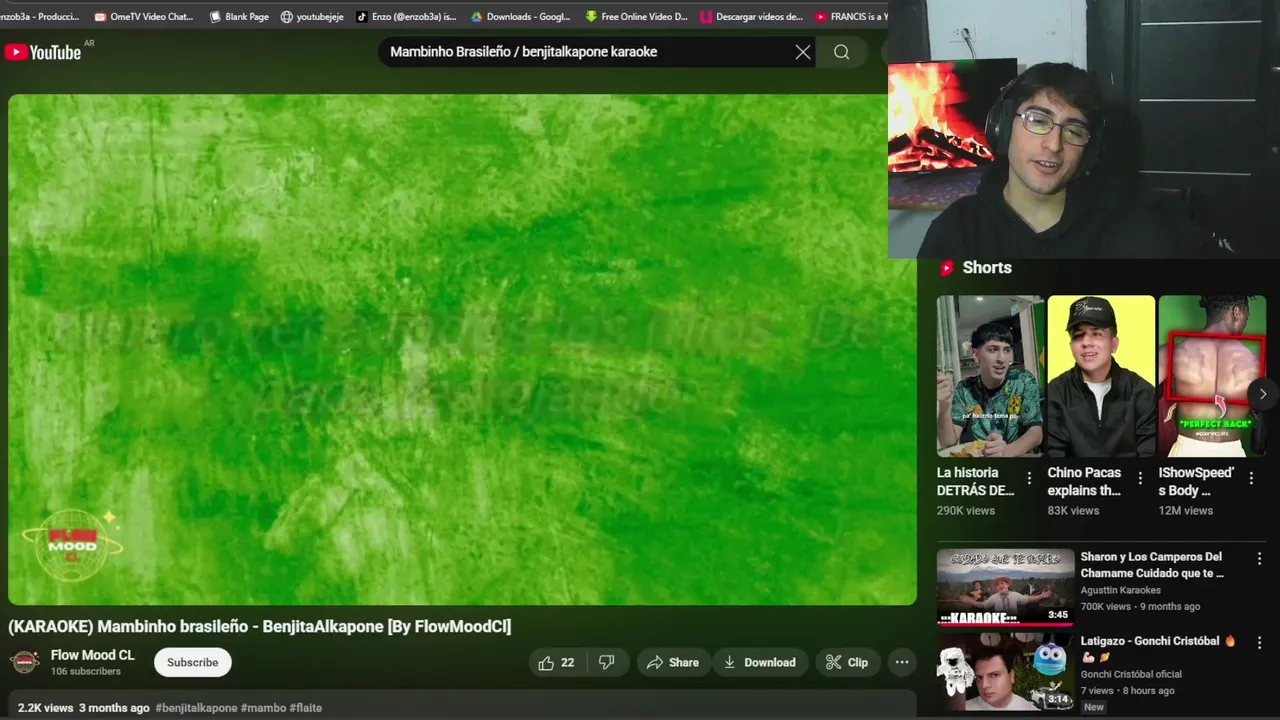Play the main karaoke video
Screen dimensions: 1280x720
462,349
